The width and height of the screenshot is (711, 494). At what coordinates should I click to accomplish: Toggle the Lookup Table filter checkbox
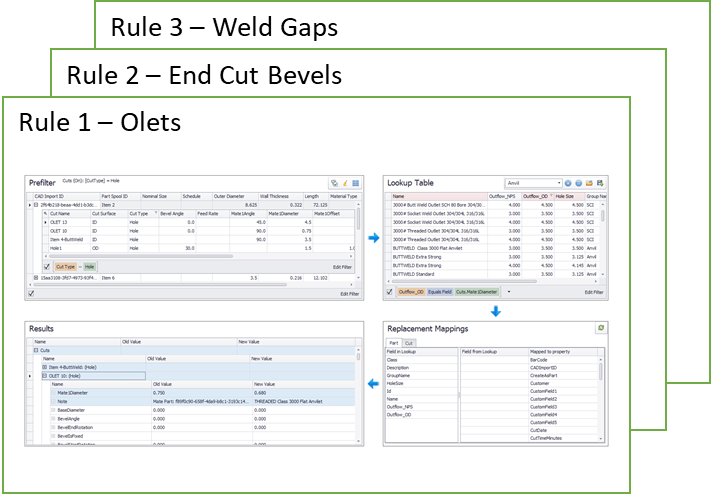pyautogui.click(x=390, y=292)
